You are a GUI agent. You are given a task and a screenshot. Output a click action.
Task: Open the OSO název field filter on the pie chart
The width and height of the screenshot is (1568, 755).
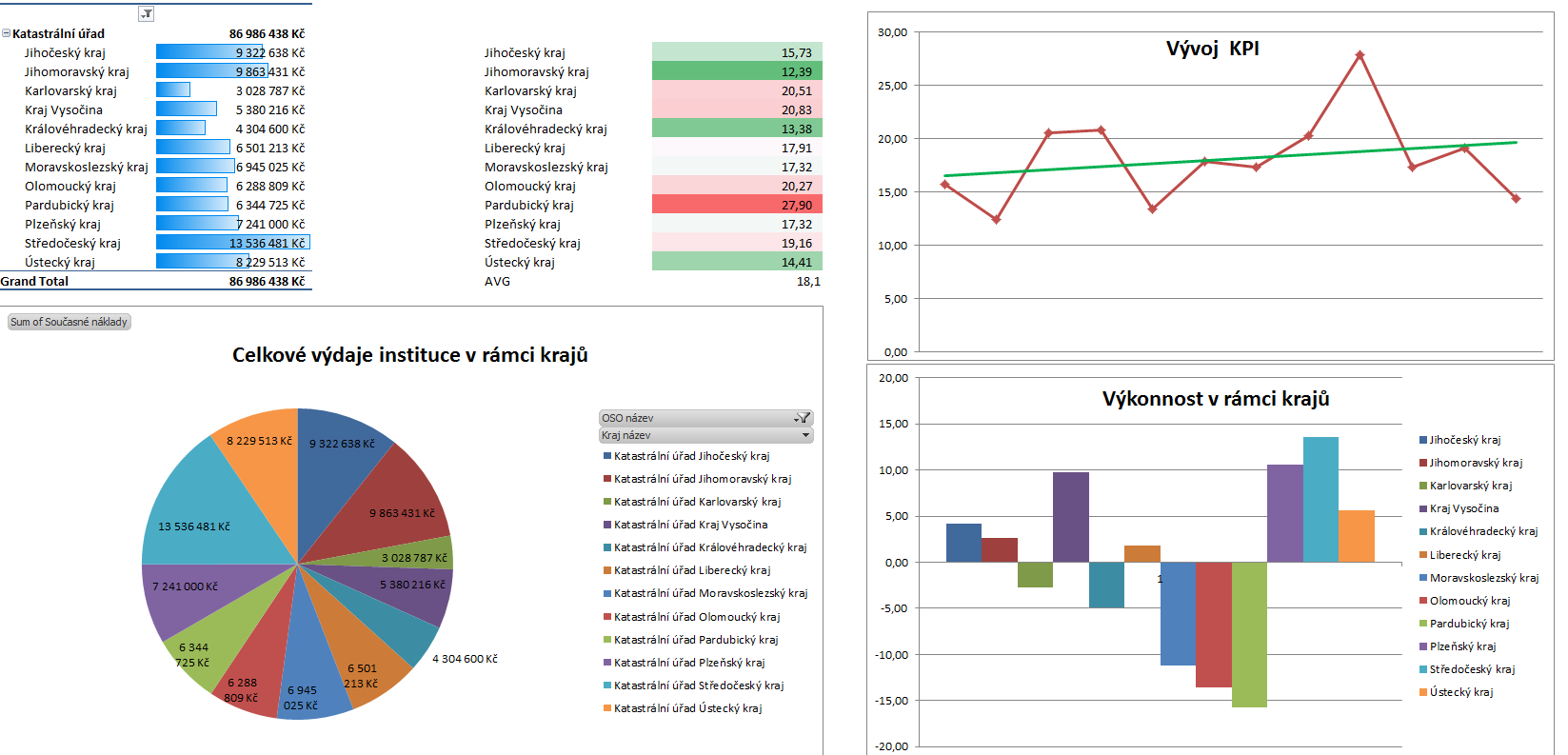tap(705, 418)
